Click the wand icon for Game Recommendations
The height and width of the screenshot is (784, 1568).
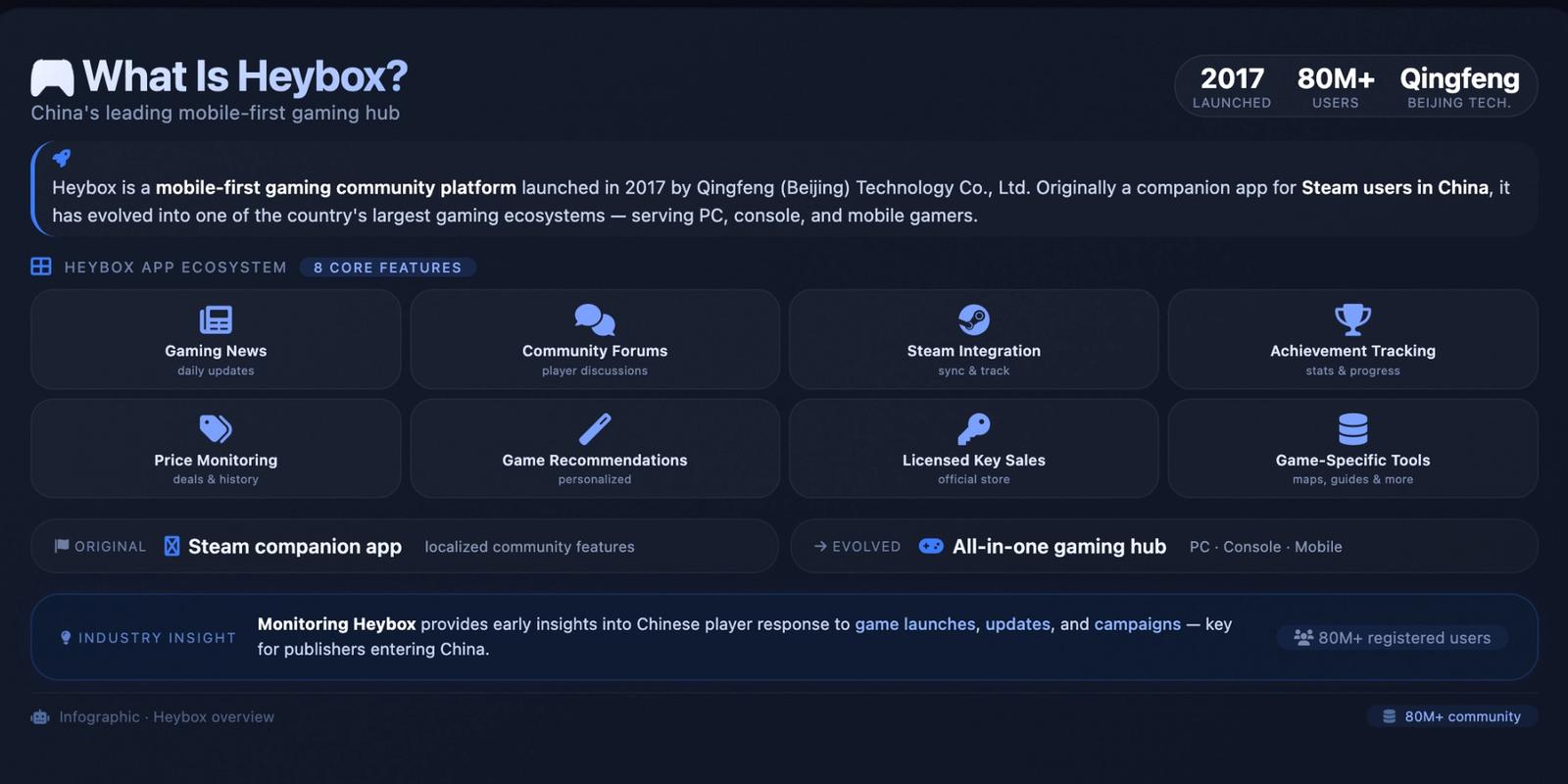pos(595,428)
